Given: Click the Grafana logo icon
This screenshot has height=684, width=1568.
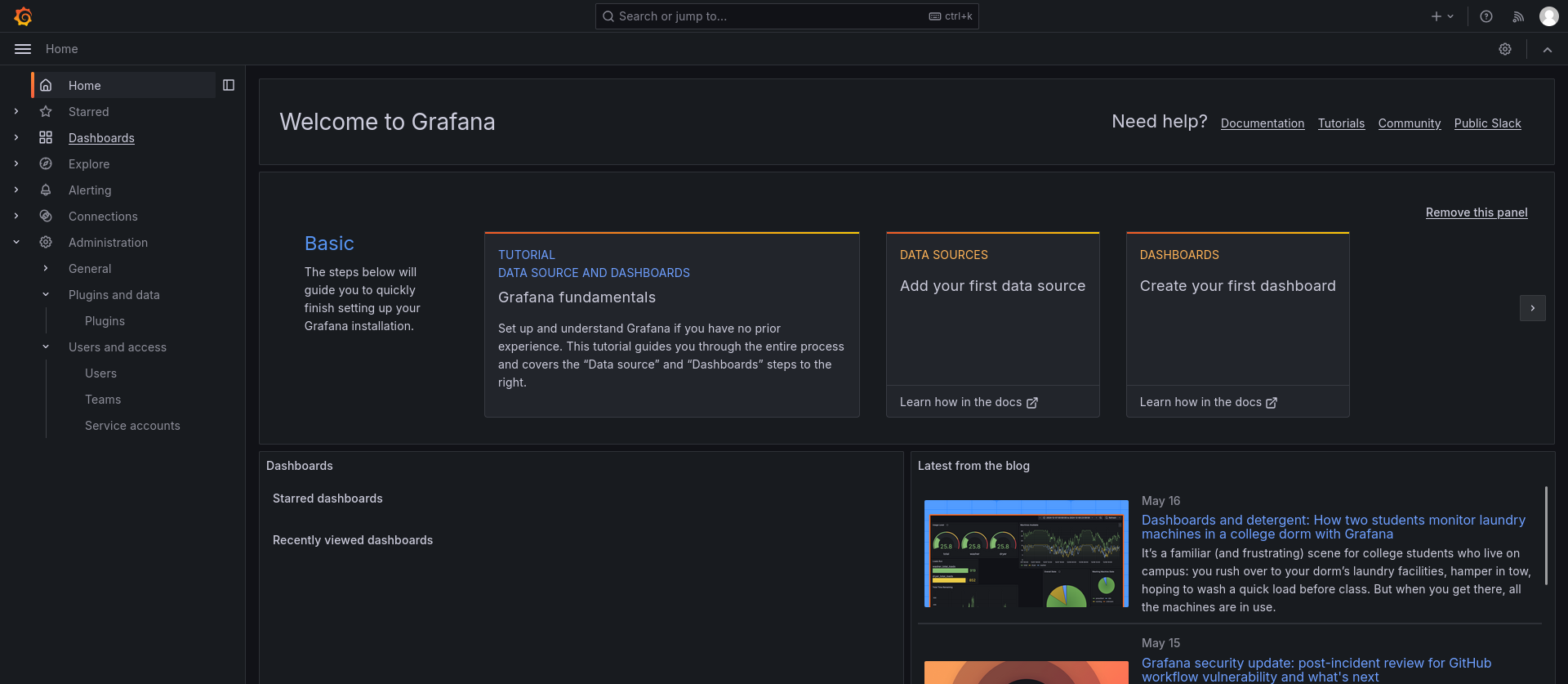Looking at the screenshot, I should pos(23,16).
